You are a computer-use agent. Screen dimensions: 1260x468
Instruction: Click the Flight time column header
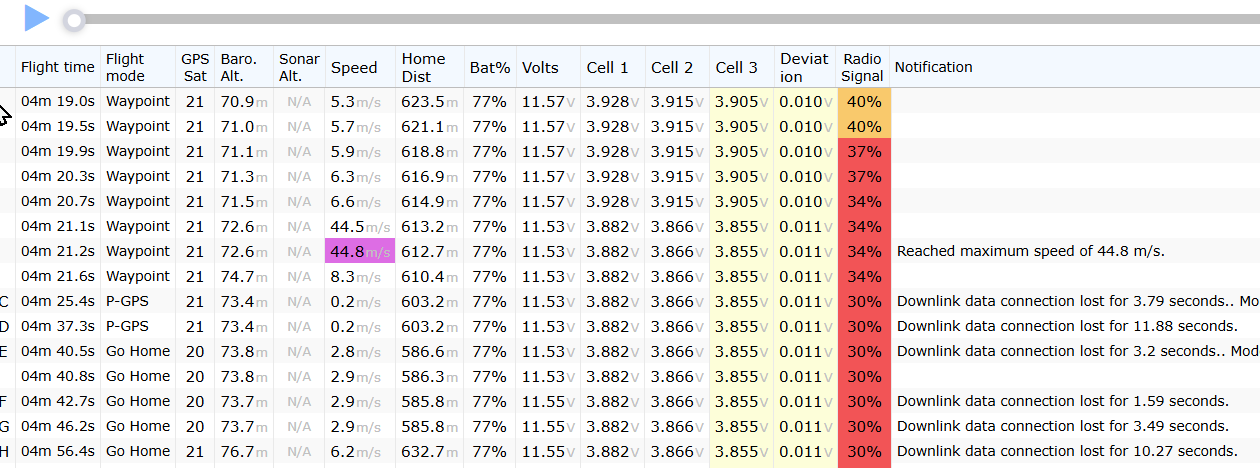click(58, 68)
